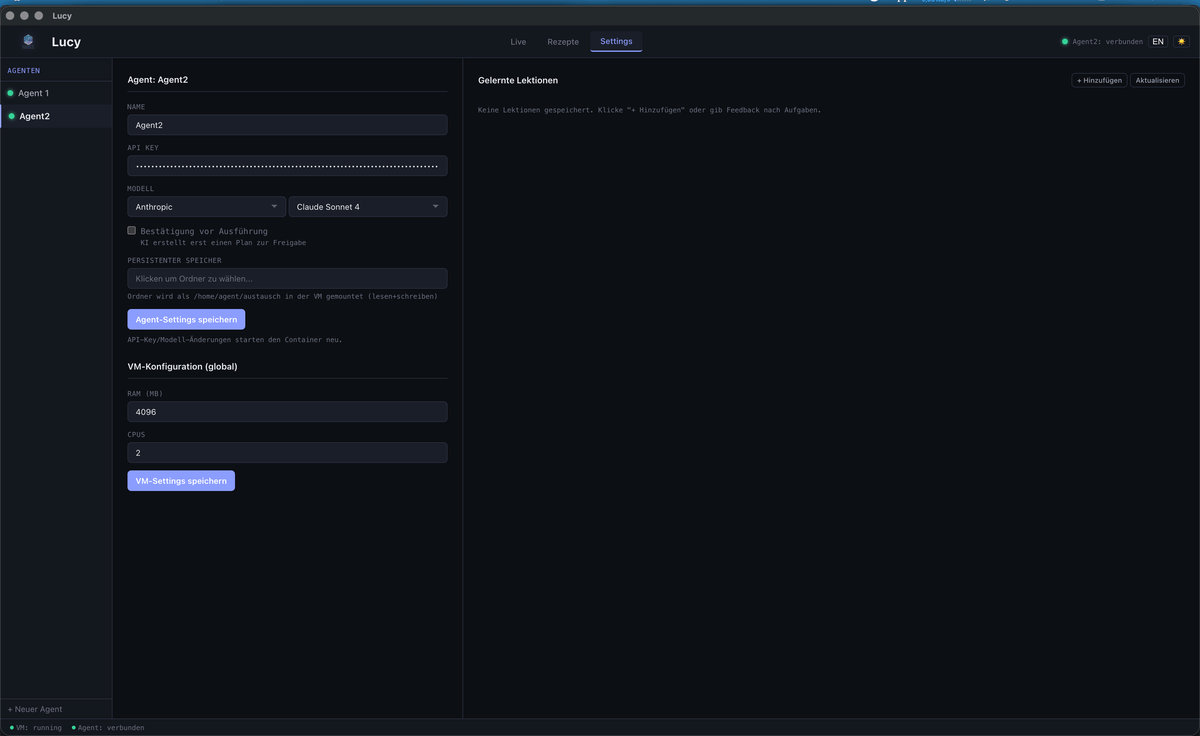Open the Rezepte tab
Screen dimensions: 1200x736
pos(562,42)
